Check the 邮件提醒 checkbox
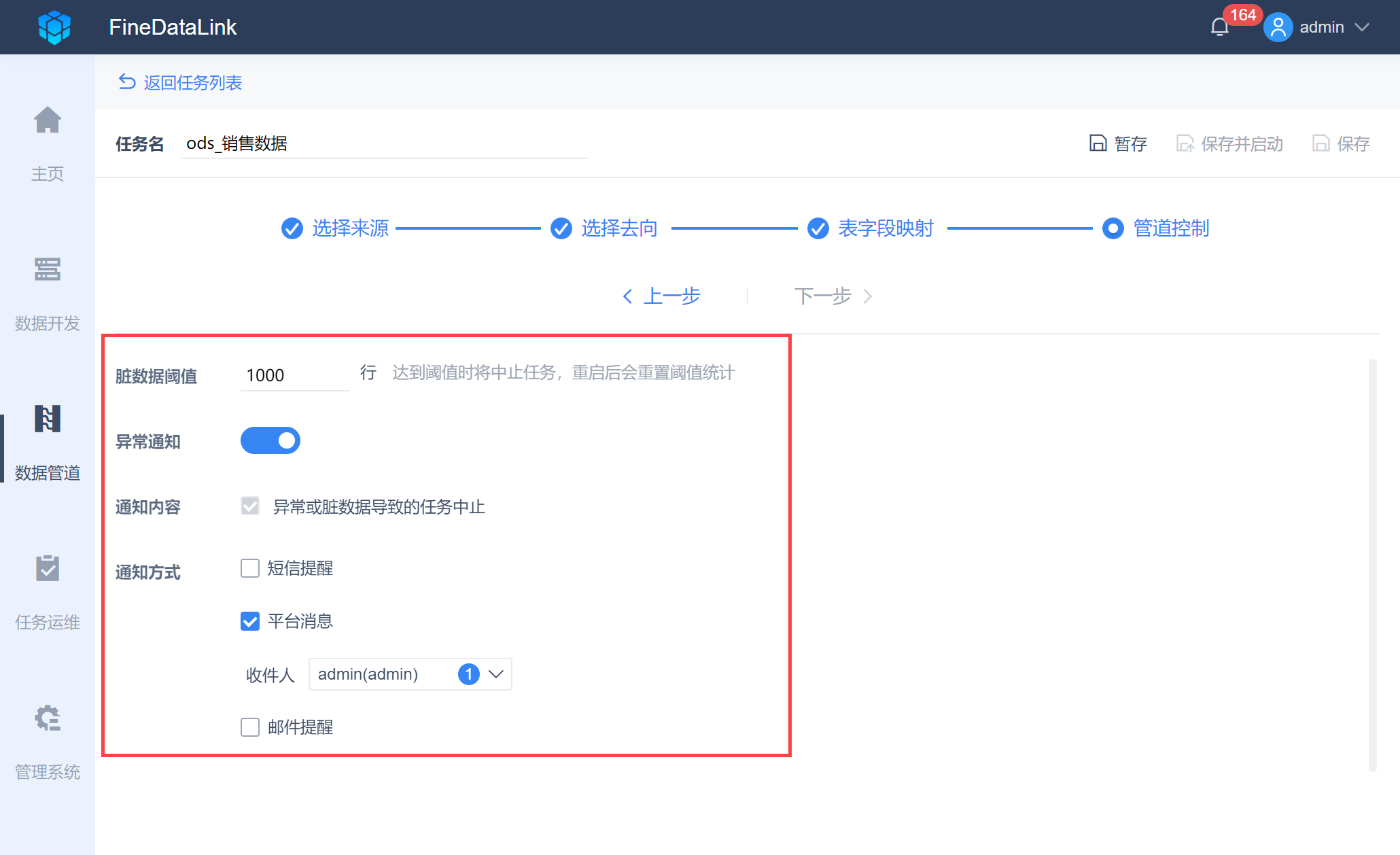 pos(250,727)
